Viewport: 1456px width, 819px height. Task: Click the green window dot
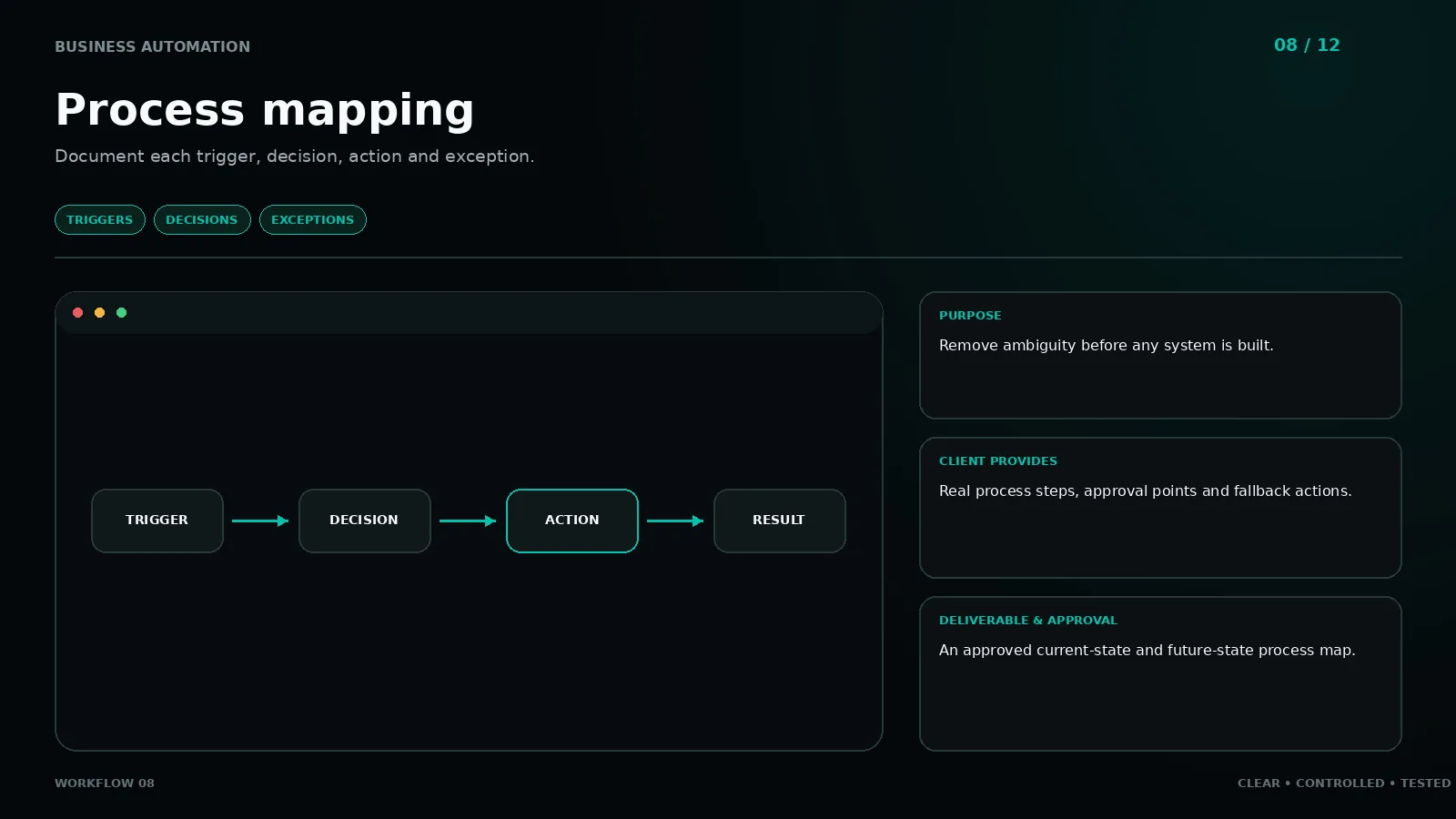[122, 313]
